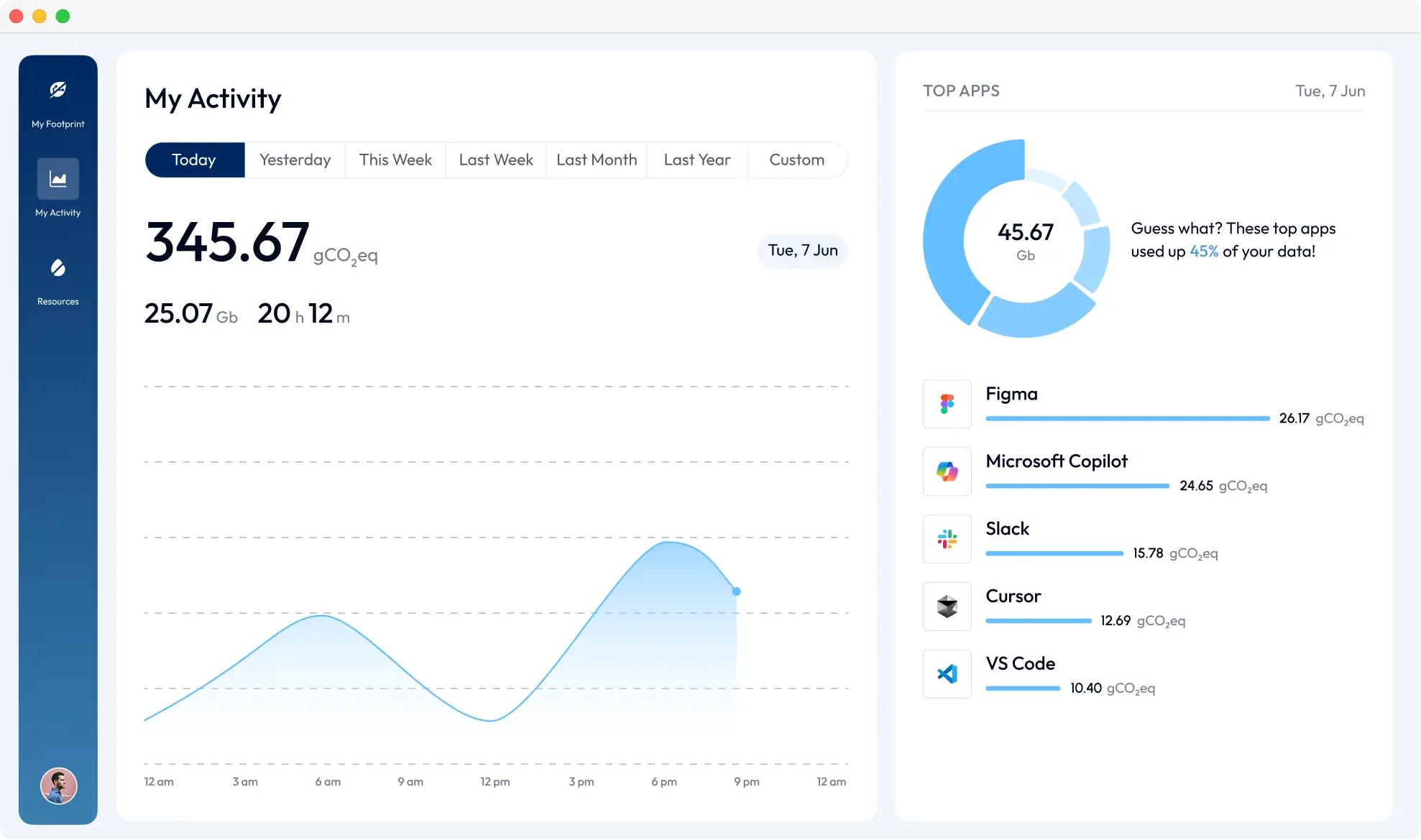Screen dimensions: 1421x840
Task: Select the Slack app icon
Action: [947, 539]
